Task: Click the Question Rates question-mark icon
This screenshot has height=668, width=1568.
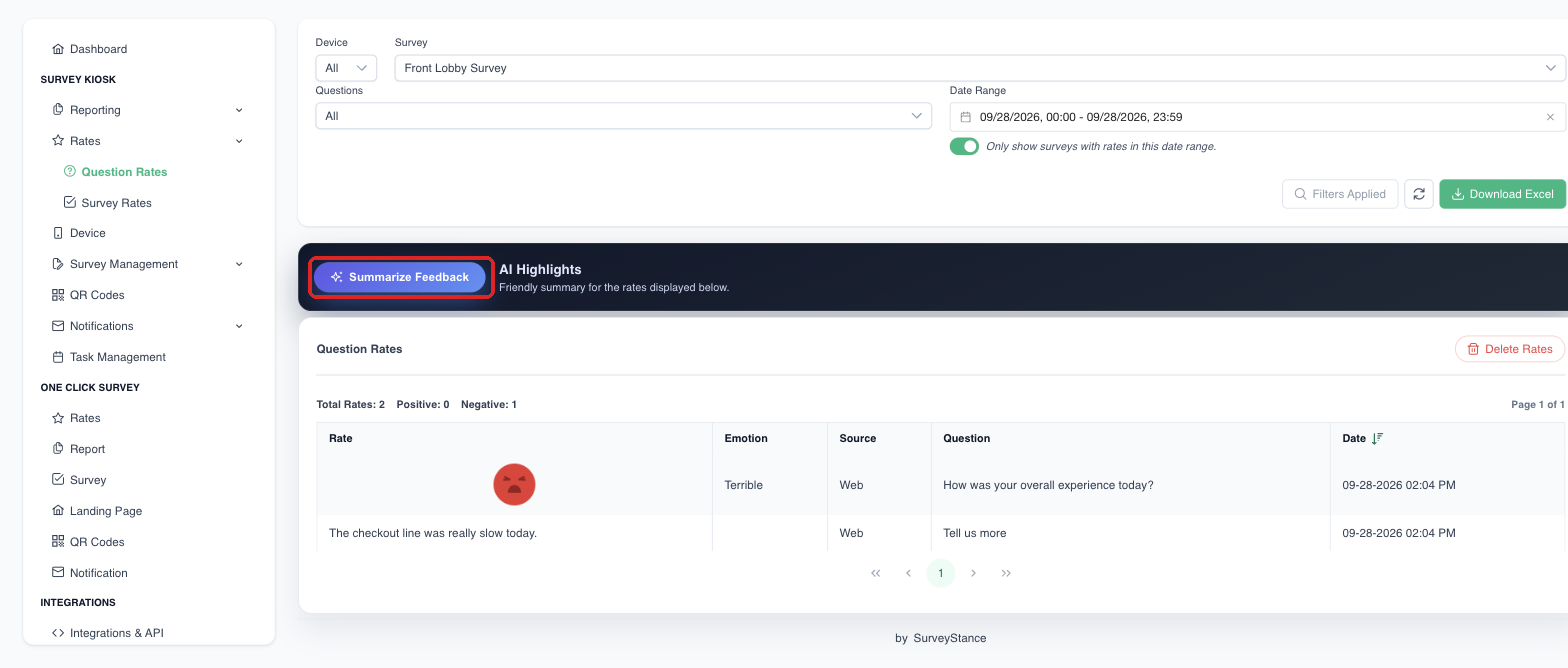Action: [70, 171]
